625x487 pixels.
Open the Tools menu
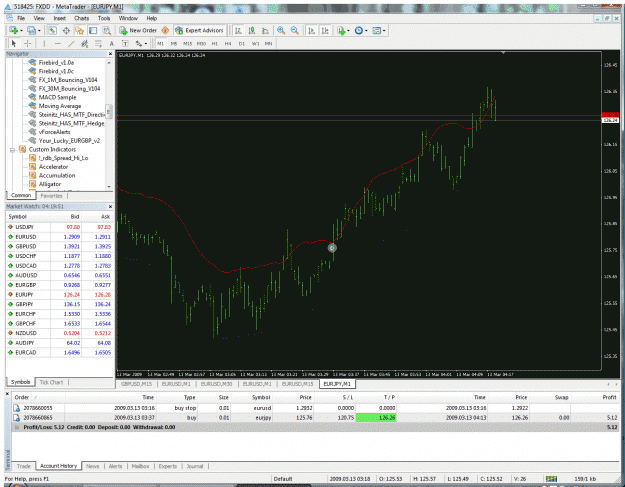(104, 18)
